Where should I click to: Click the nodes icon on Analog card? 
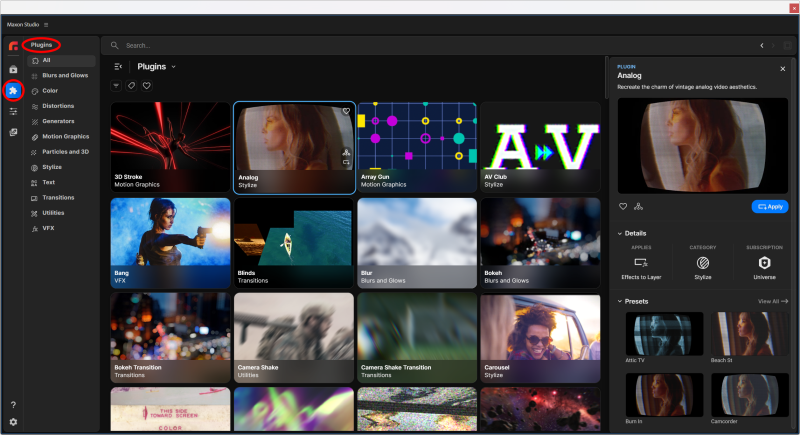point(346,152)
